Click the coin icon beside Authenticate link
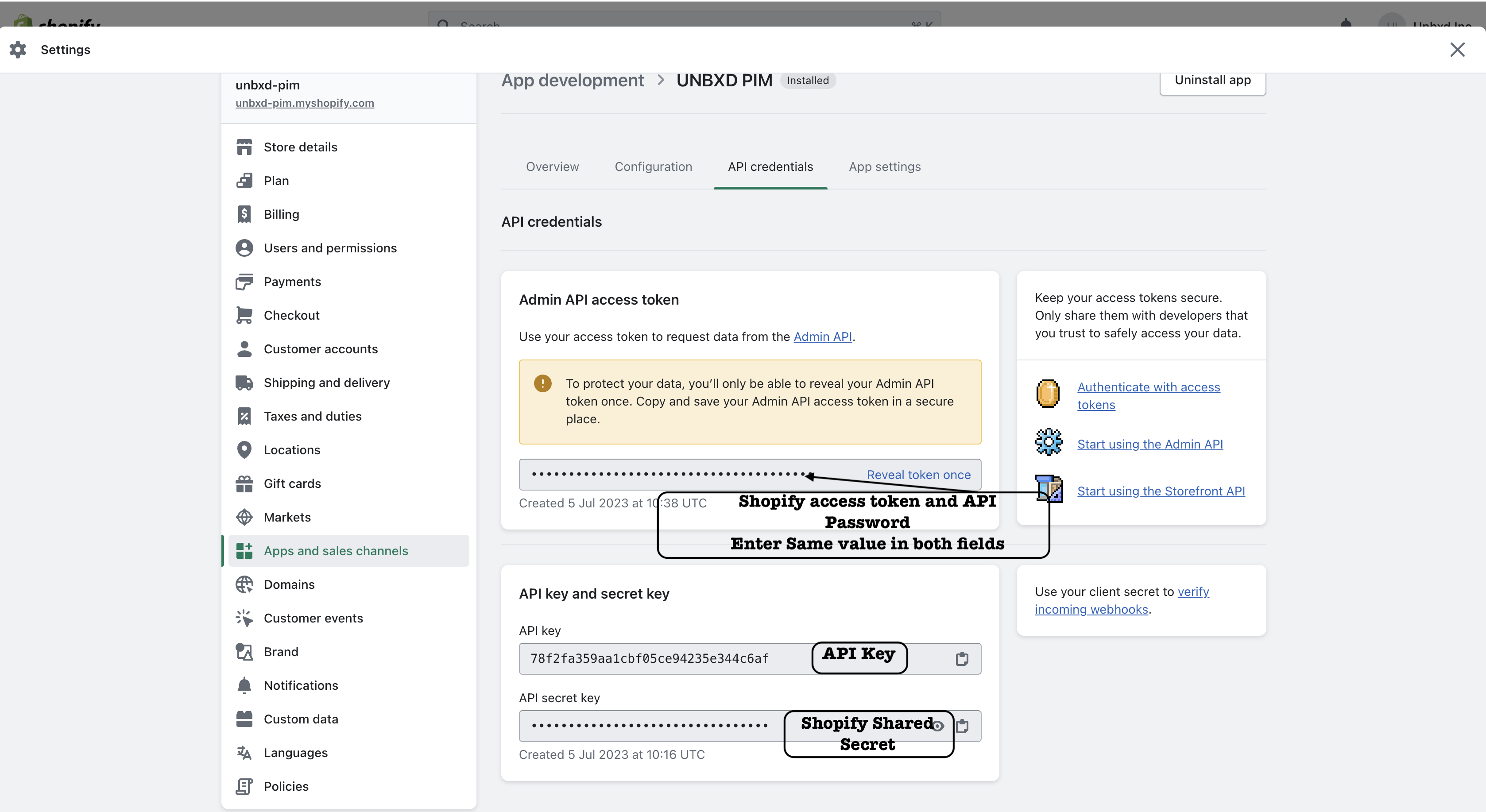1486x812 pixels. click(x=1048, y=394)
